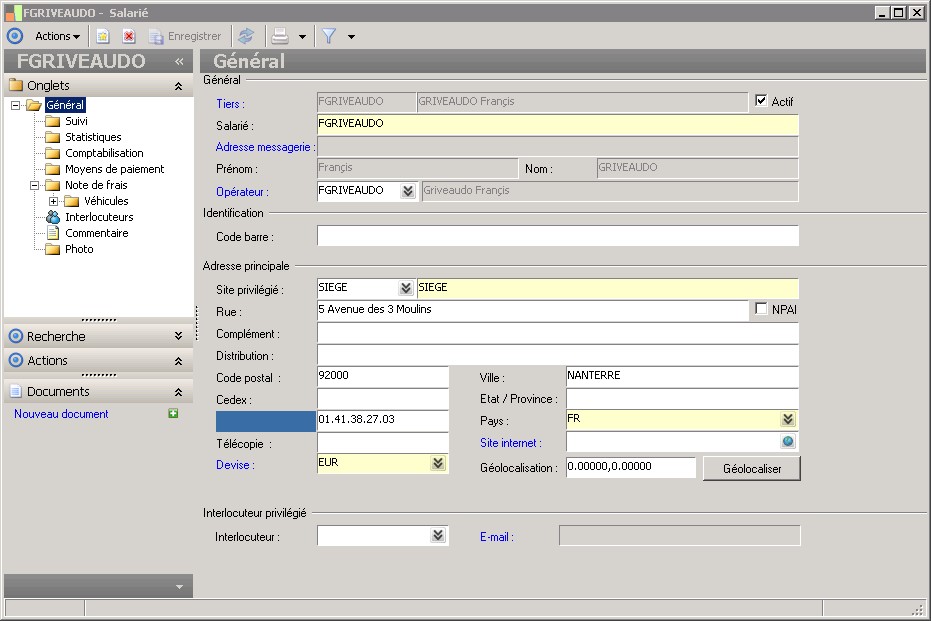Click the printer icon in toolbar
931x621 pixels.
281,36
